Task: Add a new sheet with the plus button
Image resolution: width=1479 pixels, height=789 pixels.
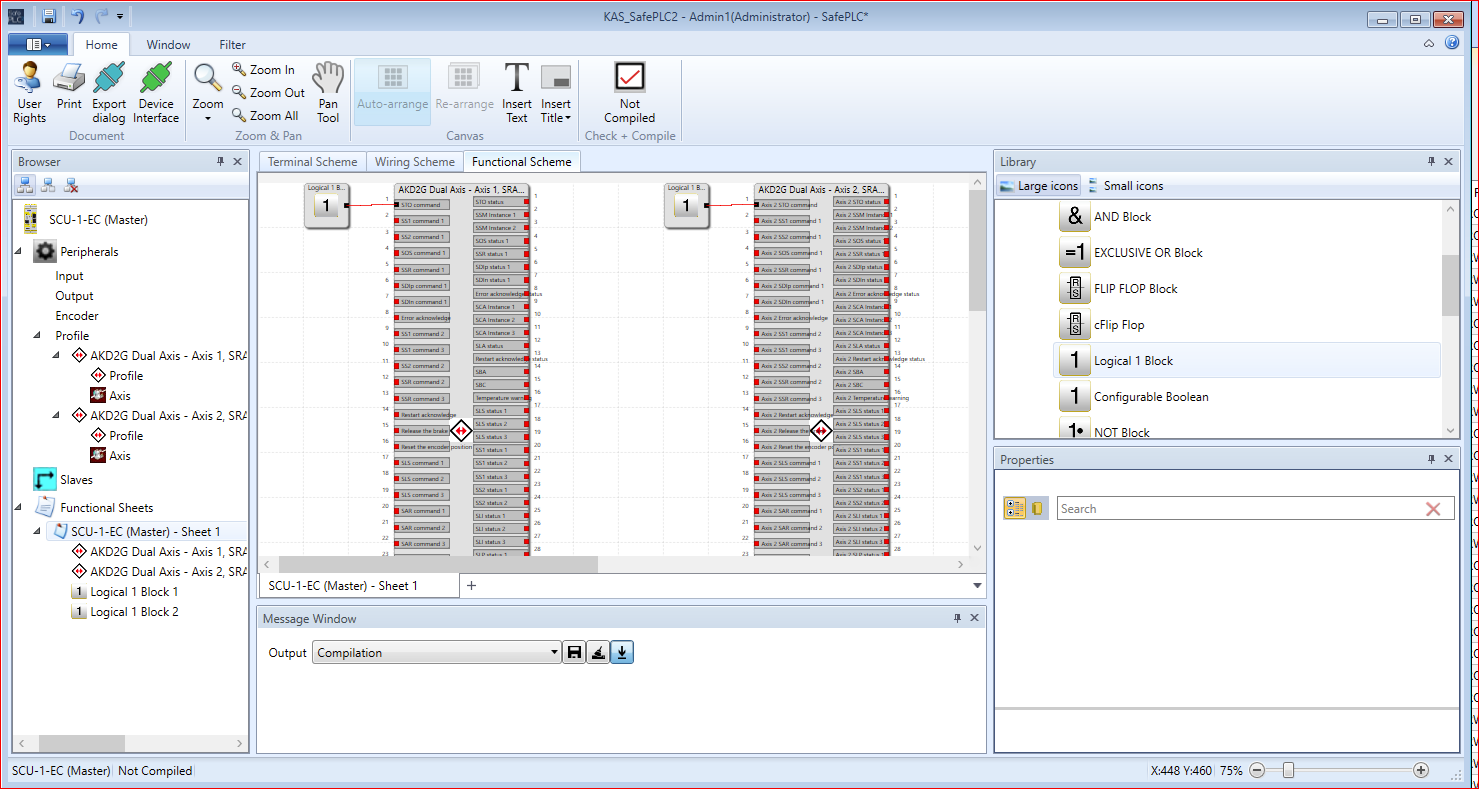Action: pos(472,586)
